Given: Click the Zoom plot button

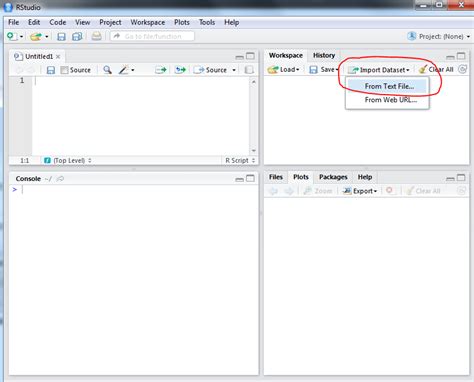Looking at the screenshot, I should 318,191.
